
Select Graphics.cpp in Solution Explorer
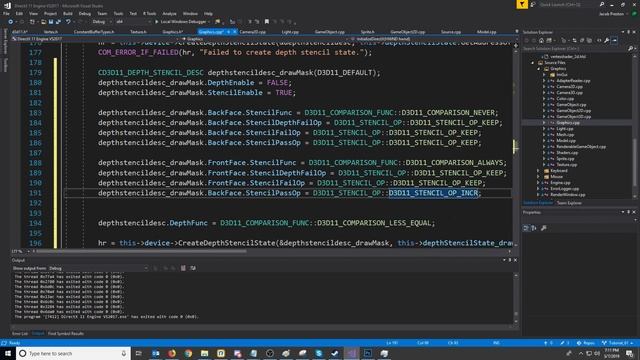(568, 122)
